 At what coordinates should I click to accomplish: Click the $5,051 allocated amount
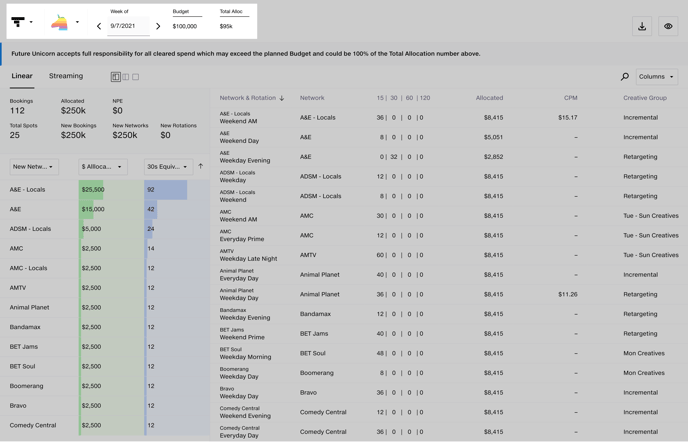click(494, 137)
